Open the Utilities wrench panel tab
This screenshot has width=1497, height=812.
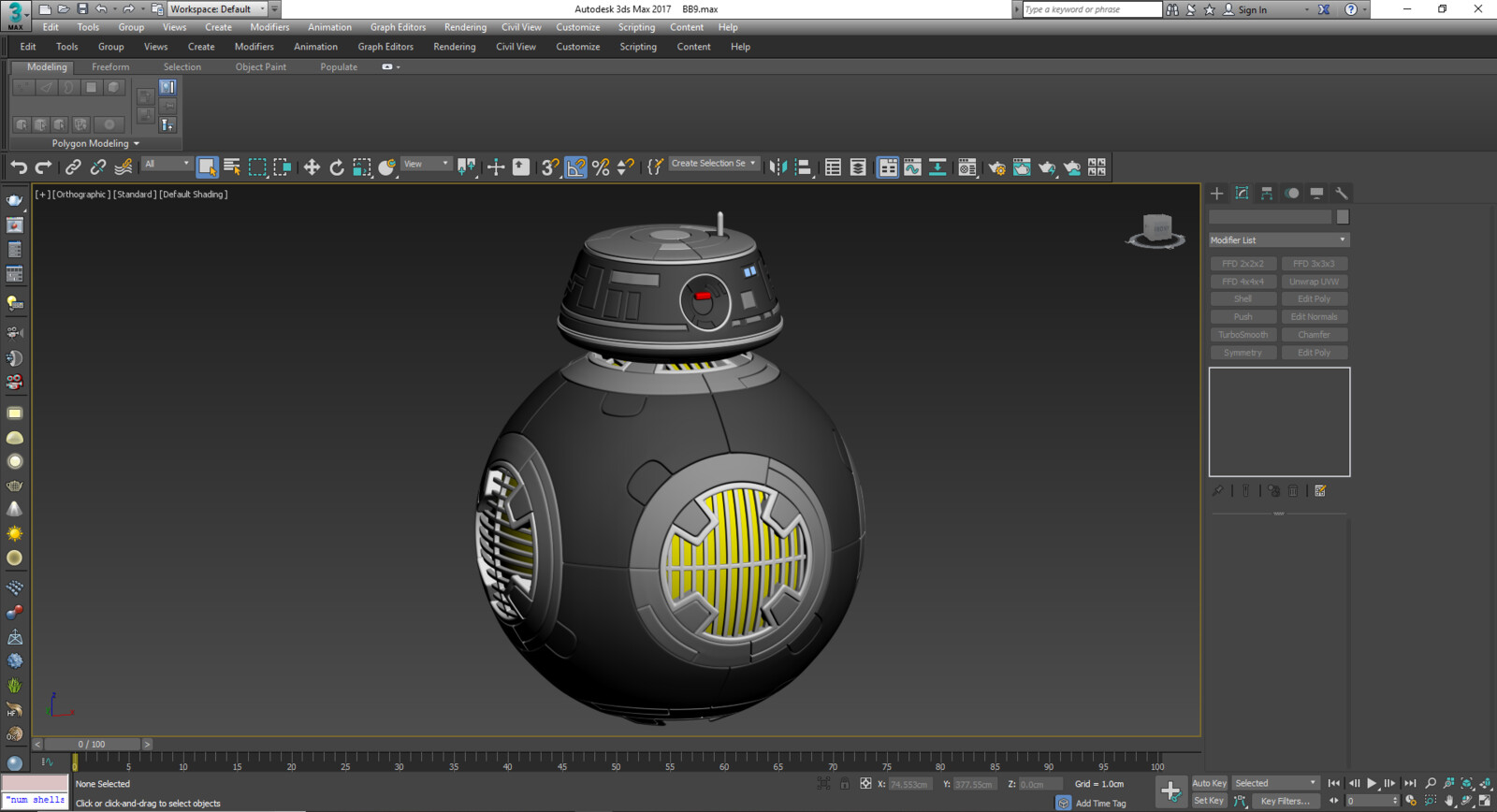pos(1342,193)
